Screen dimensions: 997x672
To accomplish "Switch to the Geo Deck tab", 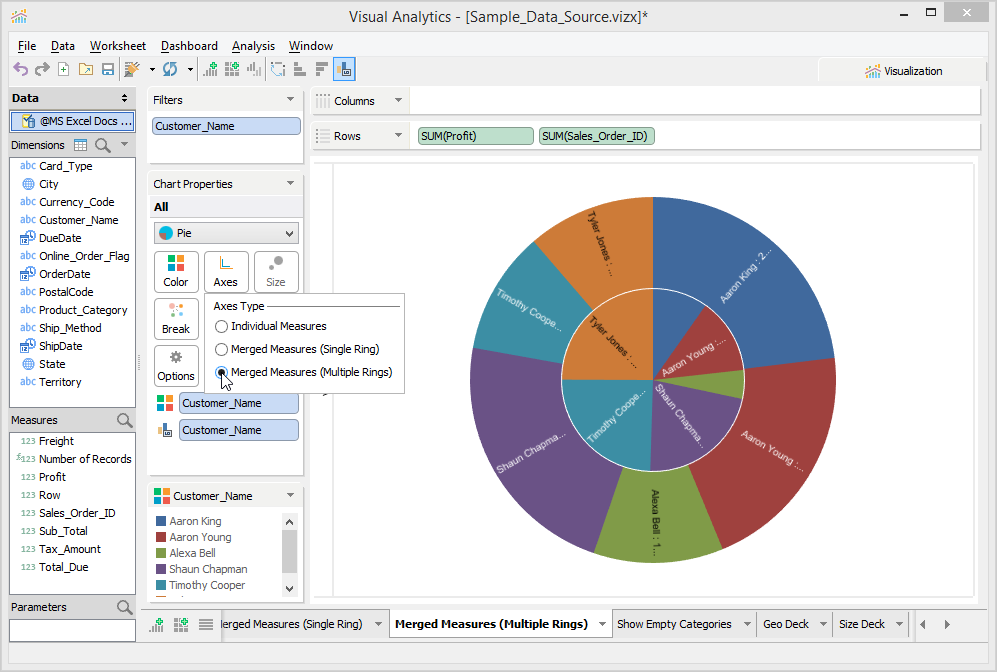I will tap(786, 624).
